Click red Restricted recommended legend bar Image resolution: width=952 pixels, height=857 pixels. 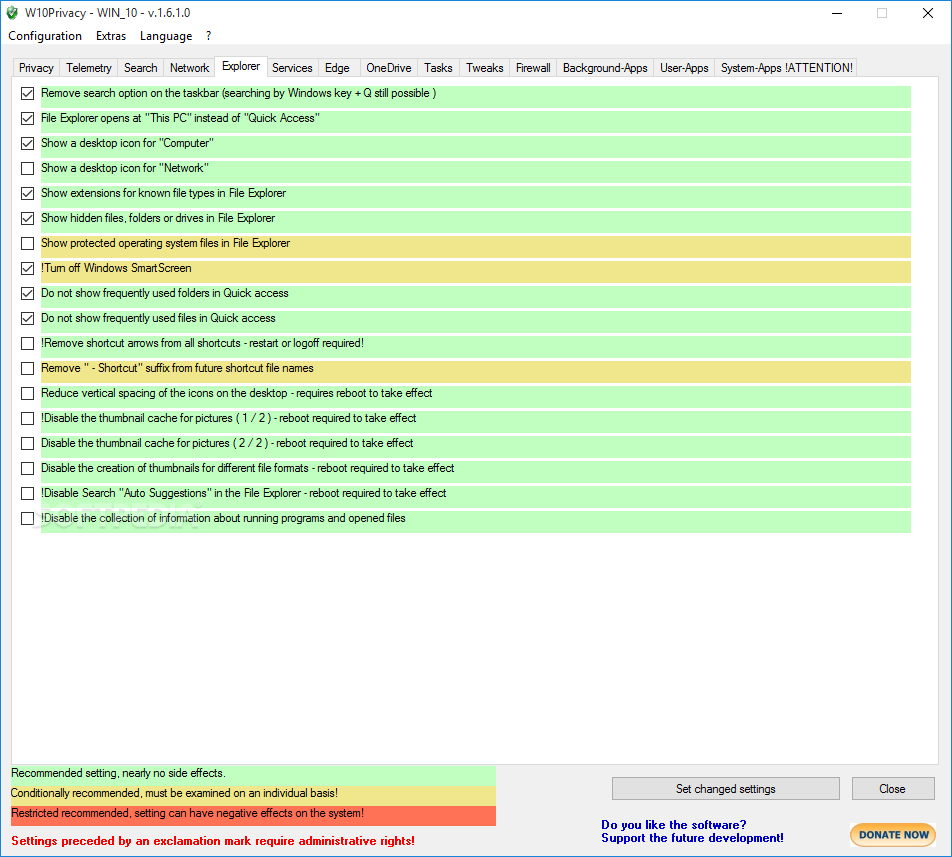(x=253, y=816)
